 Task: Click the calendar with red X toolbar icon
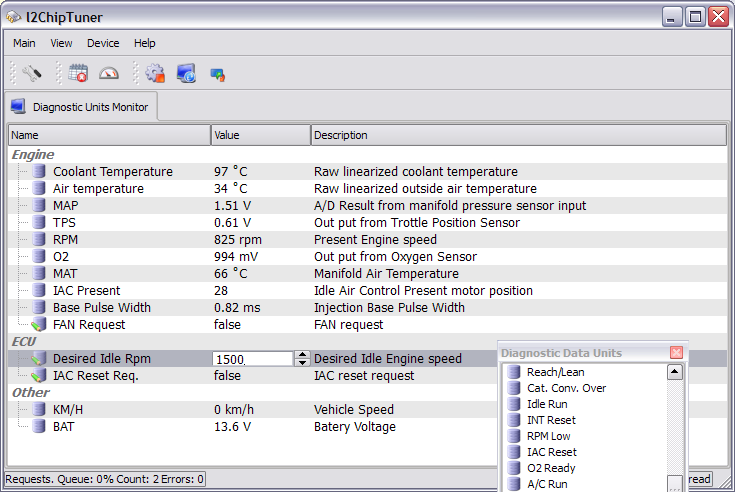coord(78,73)
